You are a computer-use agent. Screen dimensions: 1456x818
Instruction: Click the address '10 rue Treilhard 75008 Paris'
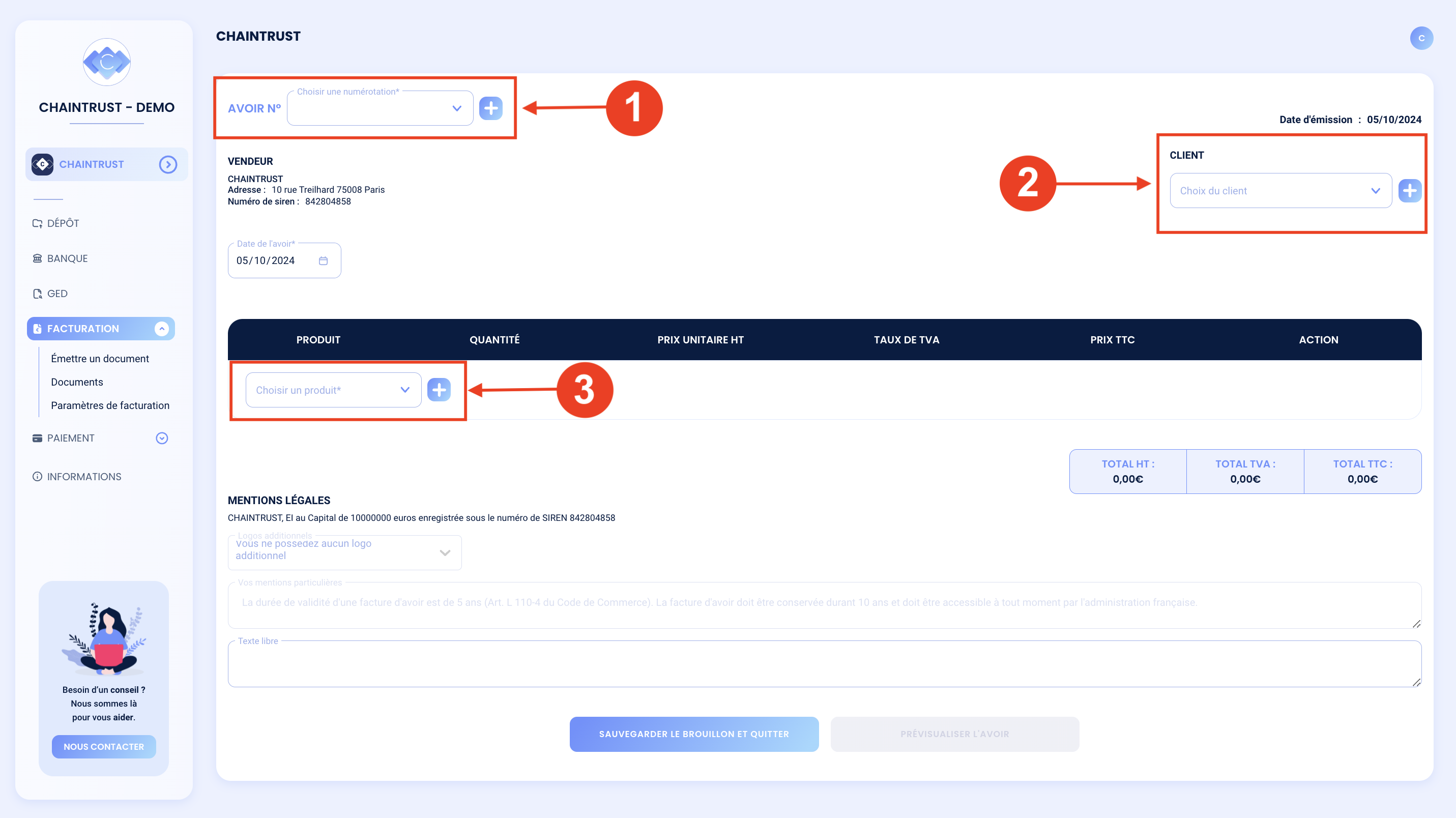[328, 189]
